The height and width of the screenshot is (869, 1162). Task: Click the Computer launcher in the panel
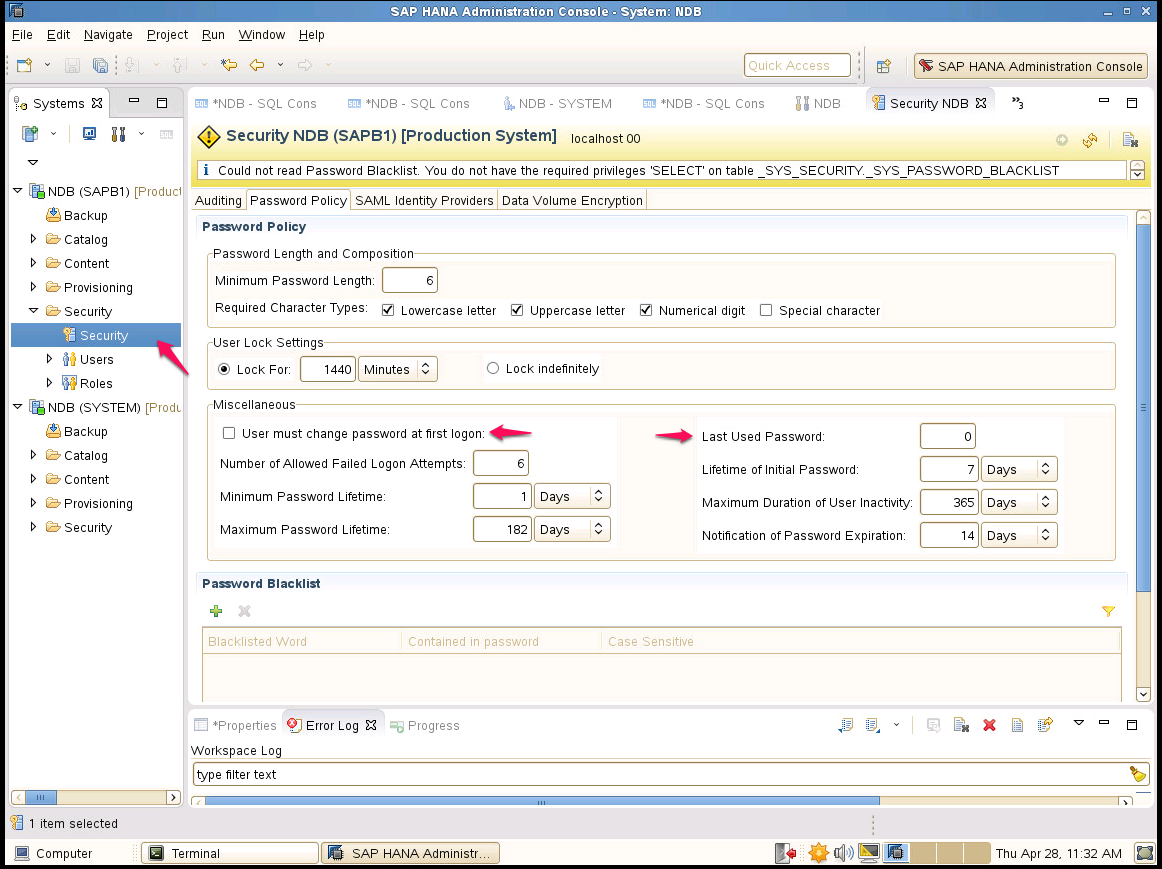tap(53, 853)
